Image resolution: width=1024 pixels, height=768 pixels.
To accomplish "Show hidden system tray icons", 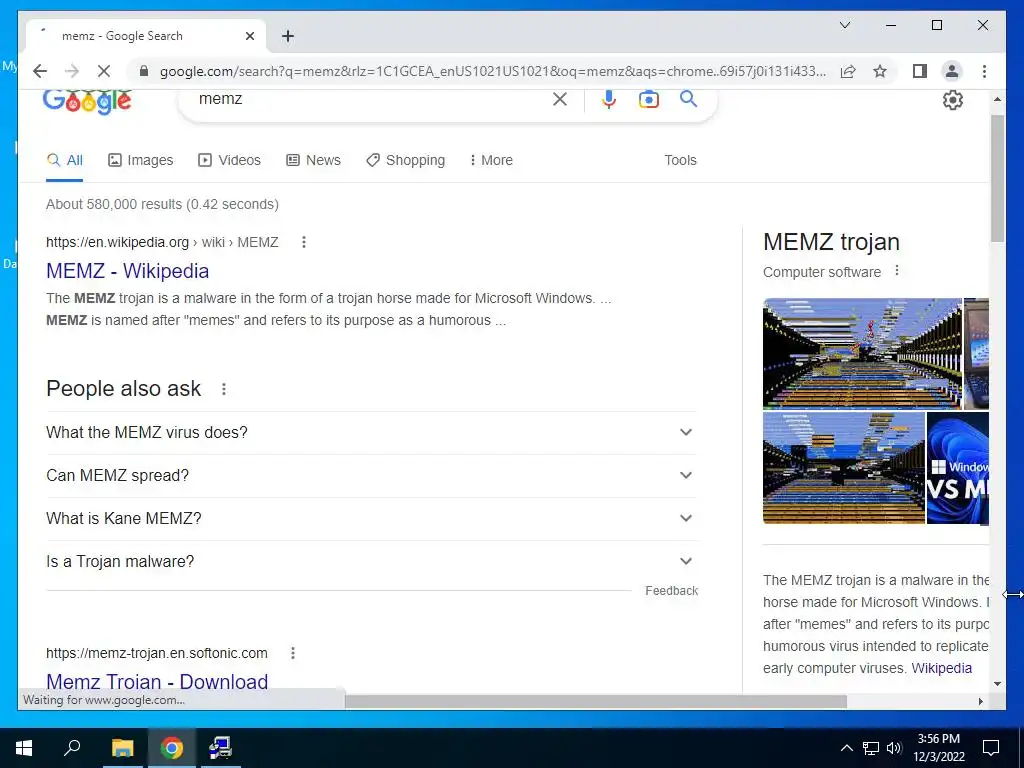I will [x=846, y=748].
